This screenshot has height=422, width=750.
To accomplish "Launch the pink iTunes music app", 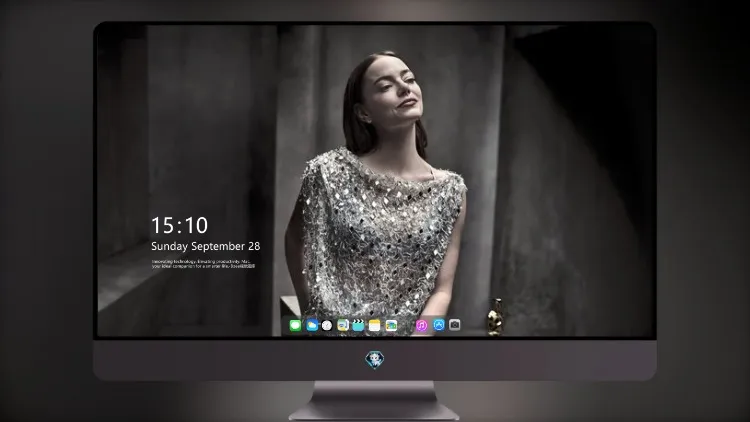I will [x=421, y=325].
